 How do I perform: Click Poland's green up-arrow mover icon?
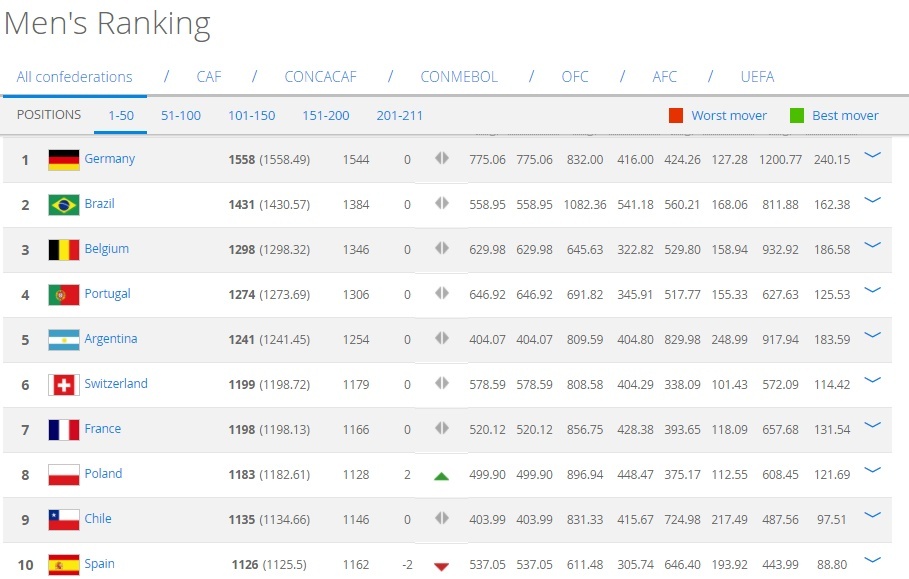tap(441, 476)
